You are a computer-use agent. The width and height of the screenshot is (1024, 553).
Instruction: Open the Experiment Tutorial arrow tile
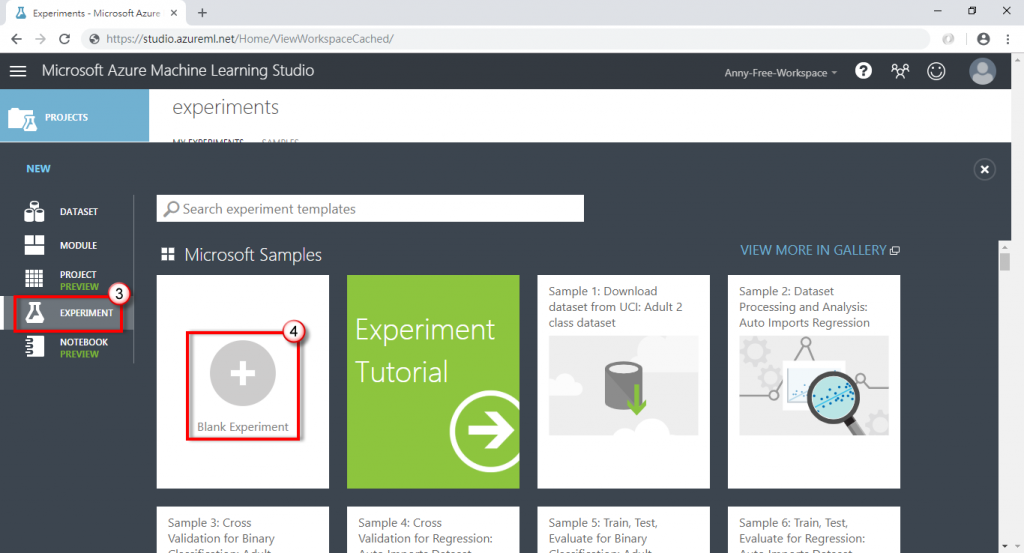click(433, 381)
